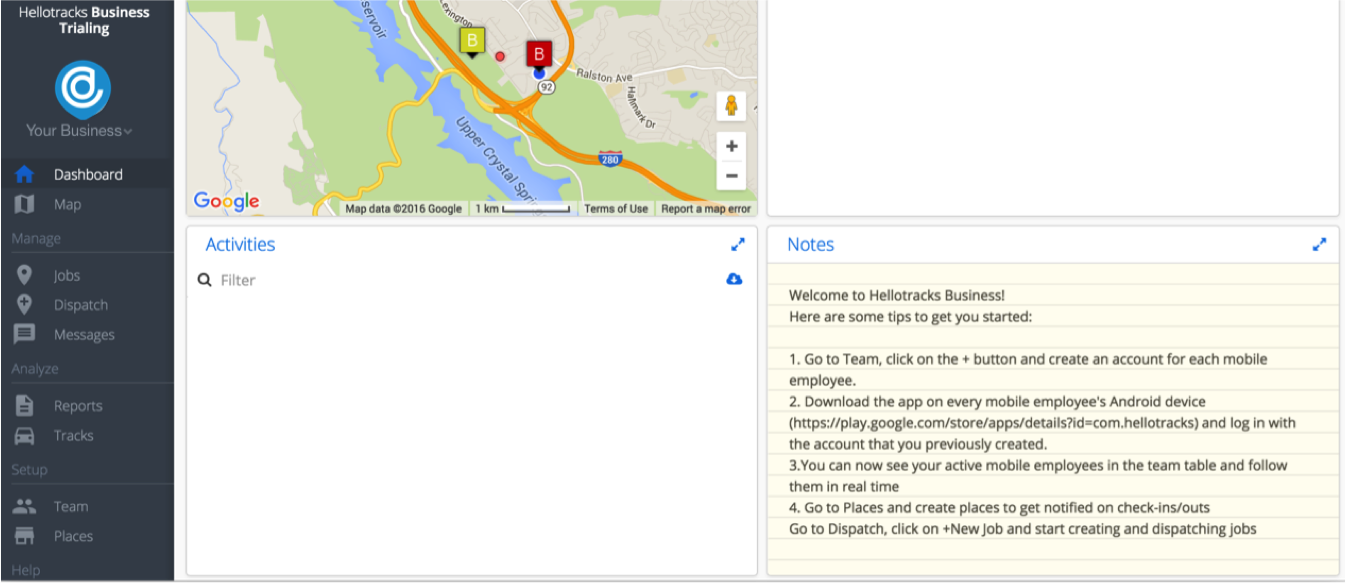Expand the Activities panel
The image size is (1346, 583).
(738, 244)
